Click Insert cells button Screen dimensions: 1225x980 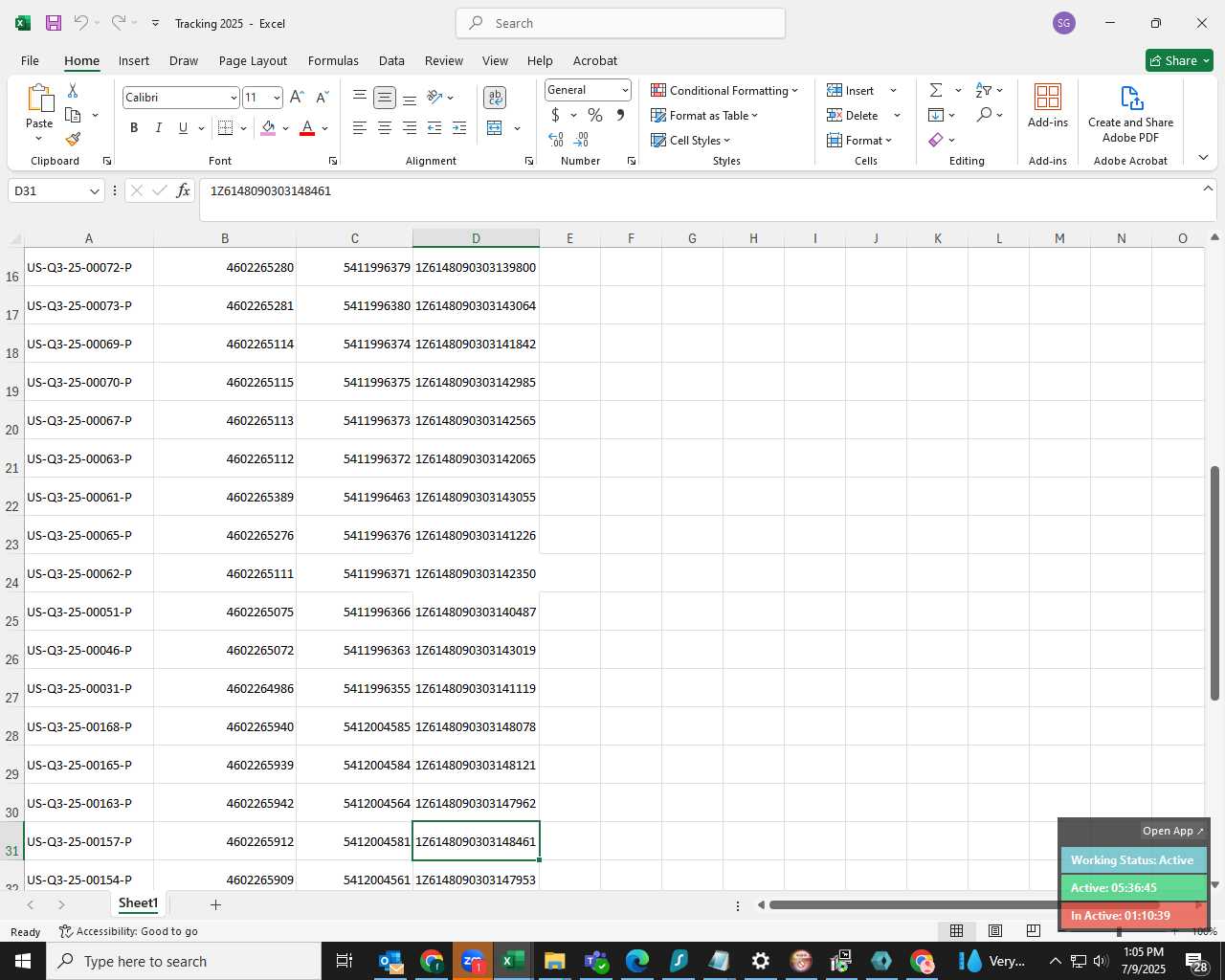pyautogui.click(x=851, y=90)
